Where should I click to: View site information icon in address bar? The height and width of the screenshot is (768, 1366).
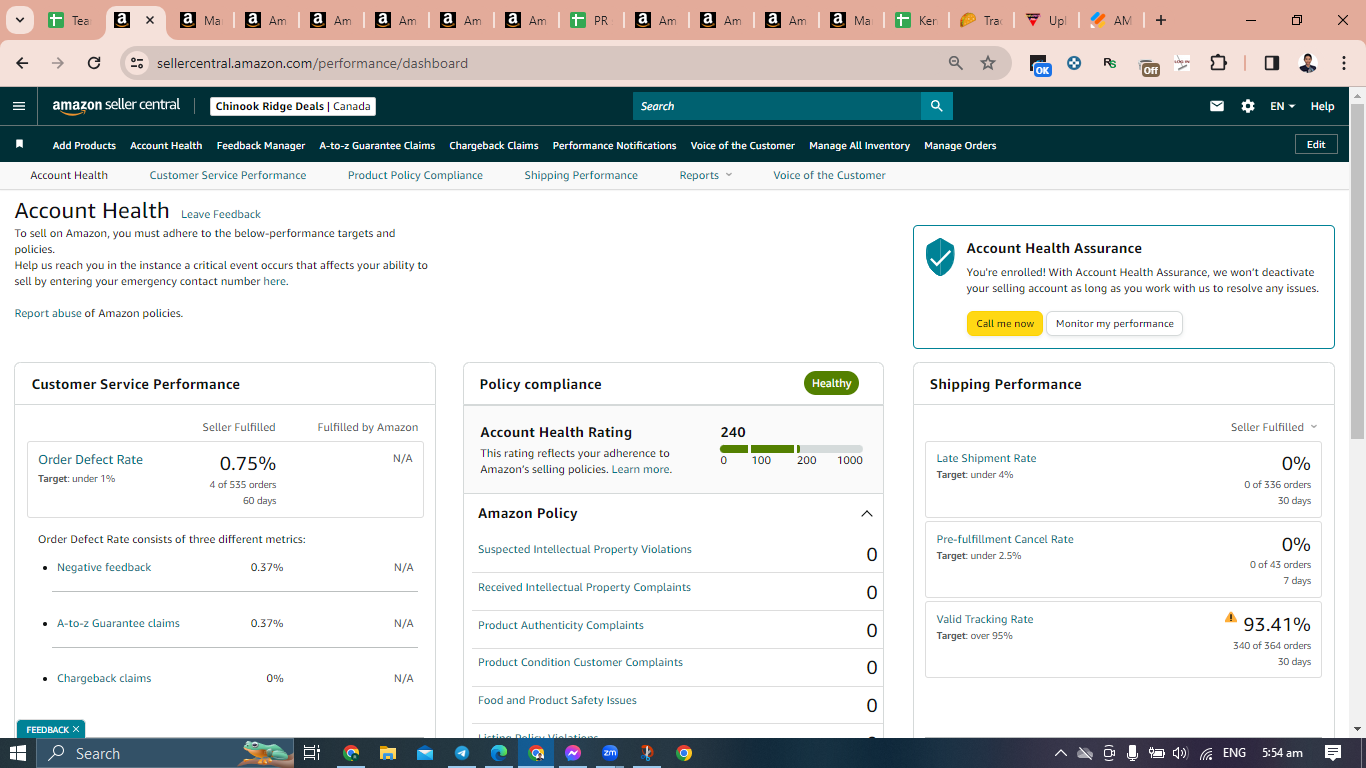[138, 63]
